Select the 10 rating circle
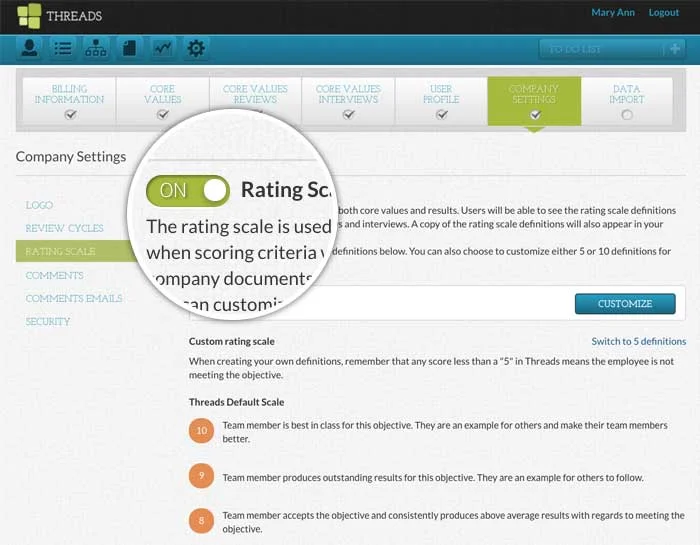 tap(201, 430)
